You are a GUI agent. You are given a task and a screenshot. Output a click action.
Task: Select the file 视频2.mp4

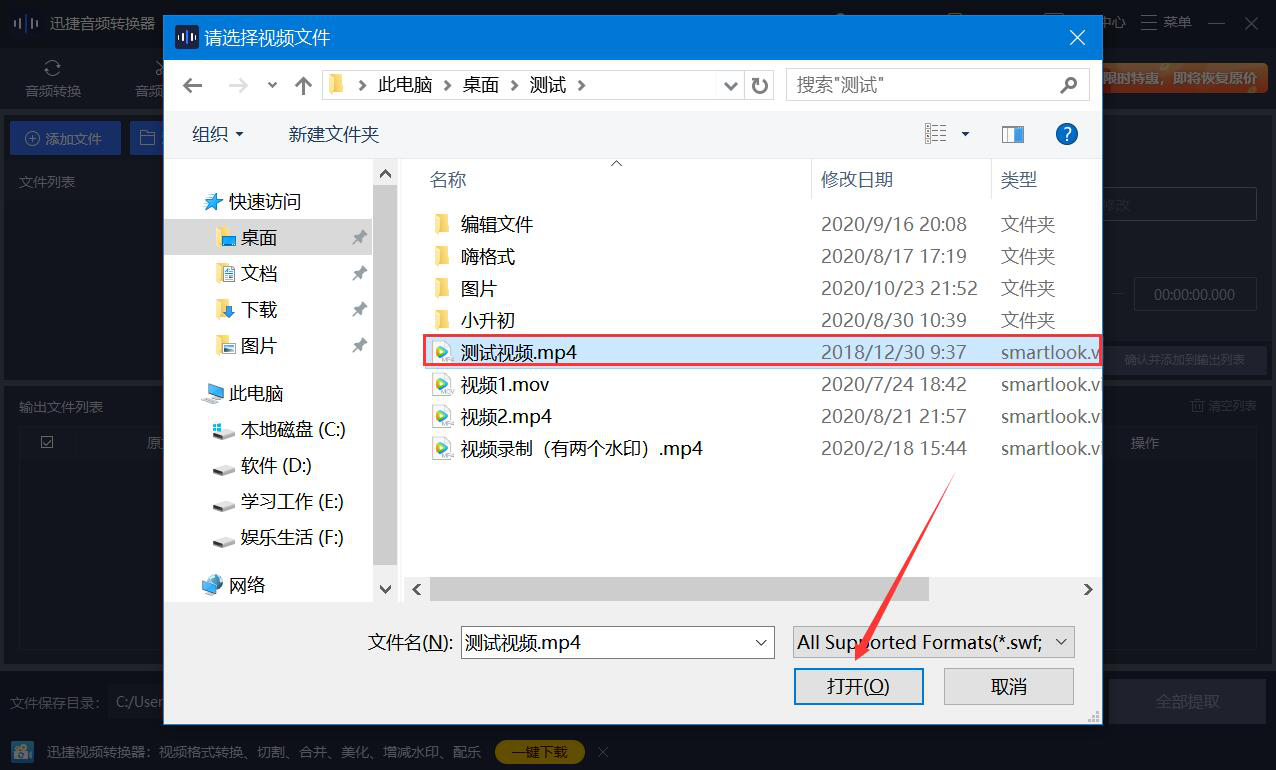coord(506,416)
